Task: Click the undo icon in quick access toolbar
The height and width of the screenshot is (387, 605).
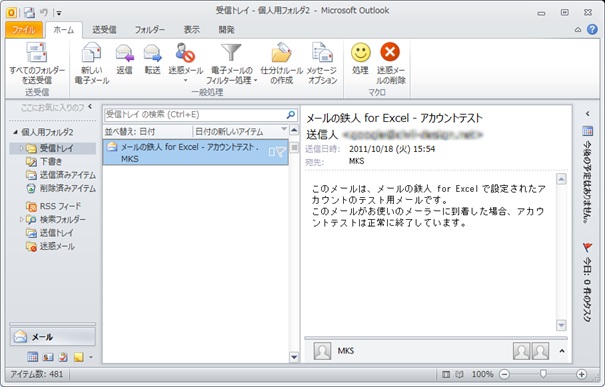Action: 44,13
